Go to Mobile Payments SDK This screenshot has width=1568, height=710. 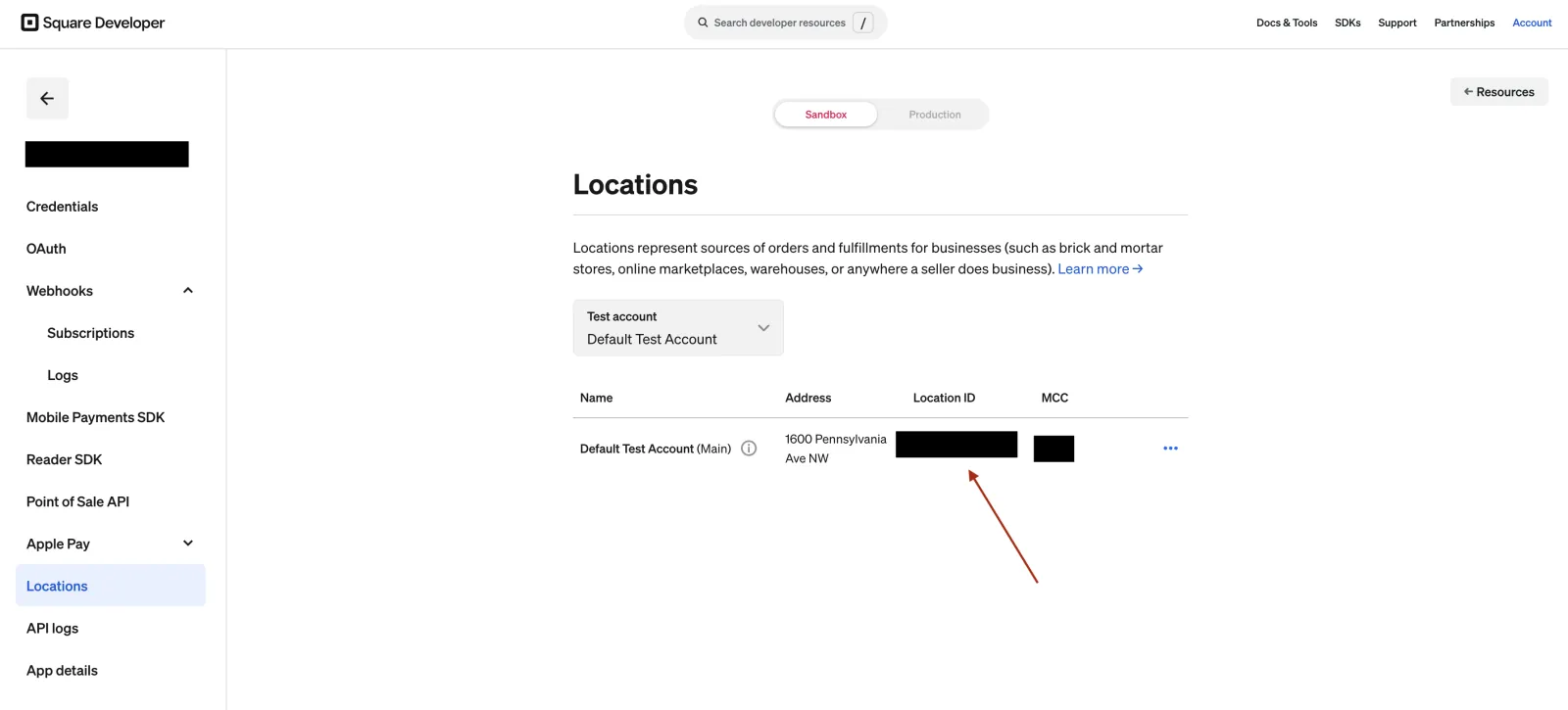tap(95, 417)
